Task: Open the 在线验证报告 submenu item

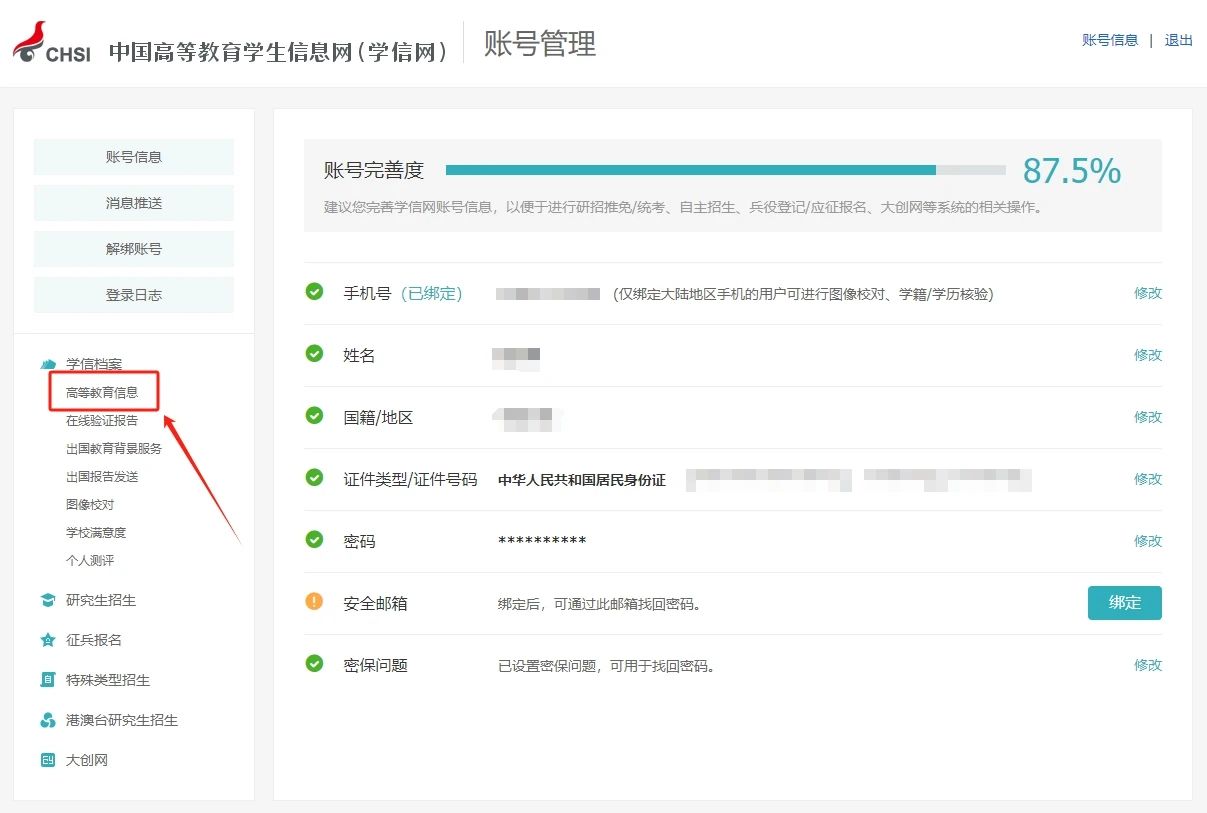Action: (x=102, y=421)
